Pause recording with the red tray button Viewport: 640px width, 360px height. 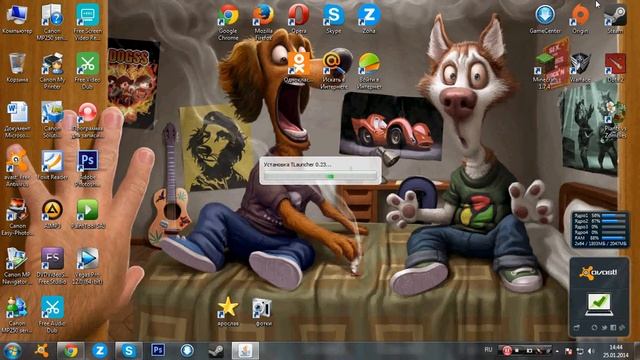click(x=507, y=351)
